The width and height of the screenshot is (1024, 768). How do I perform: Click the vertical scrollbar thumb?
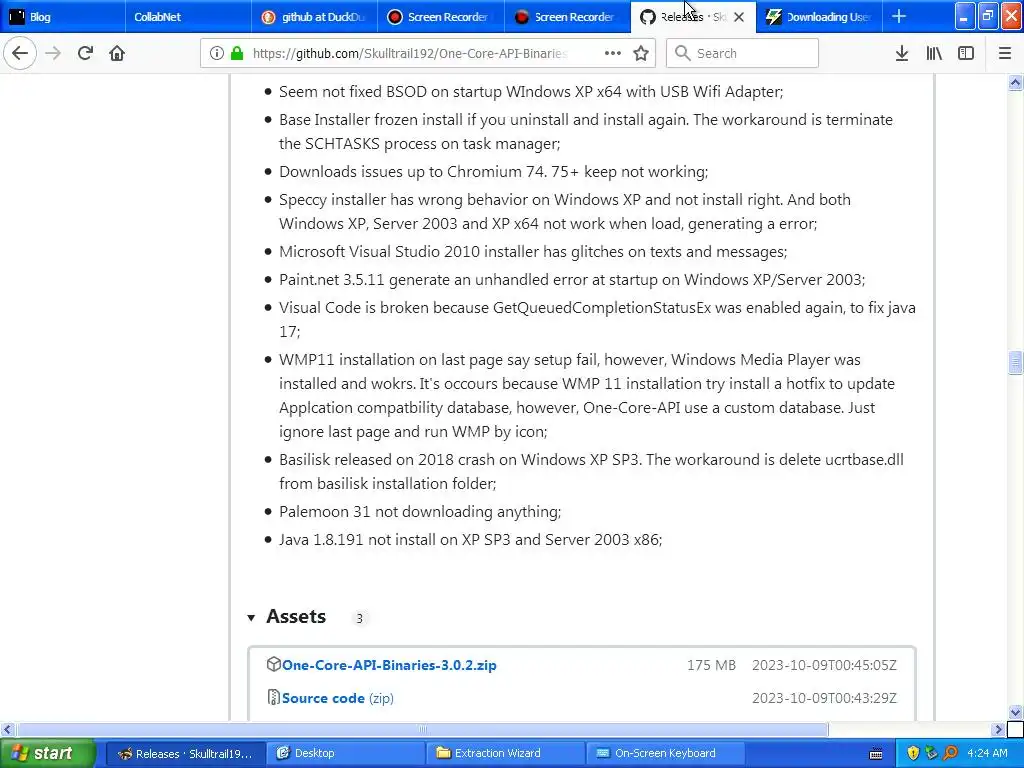[x=1015, y=362]
